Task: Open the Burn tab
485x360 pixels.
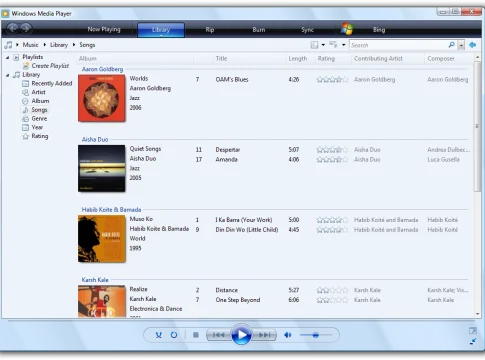Action: pos(259,30)
